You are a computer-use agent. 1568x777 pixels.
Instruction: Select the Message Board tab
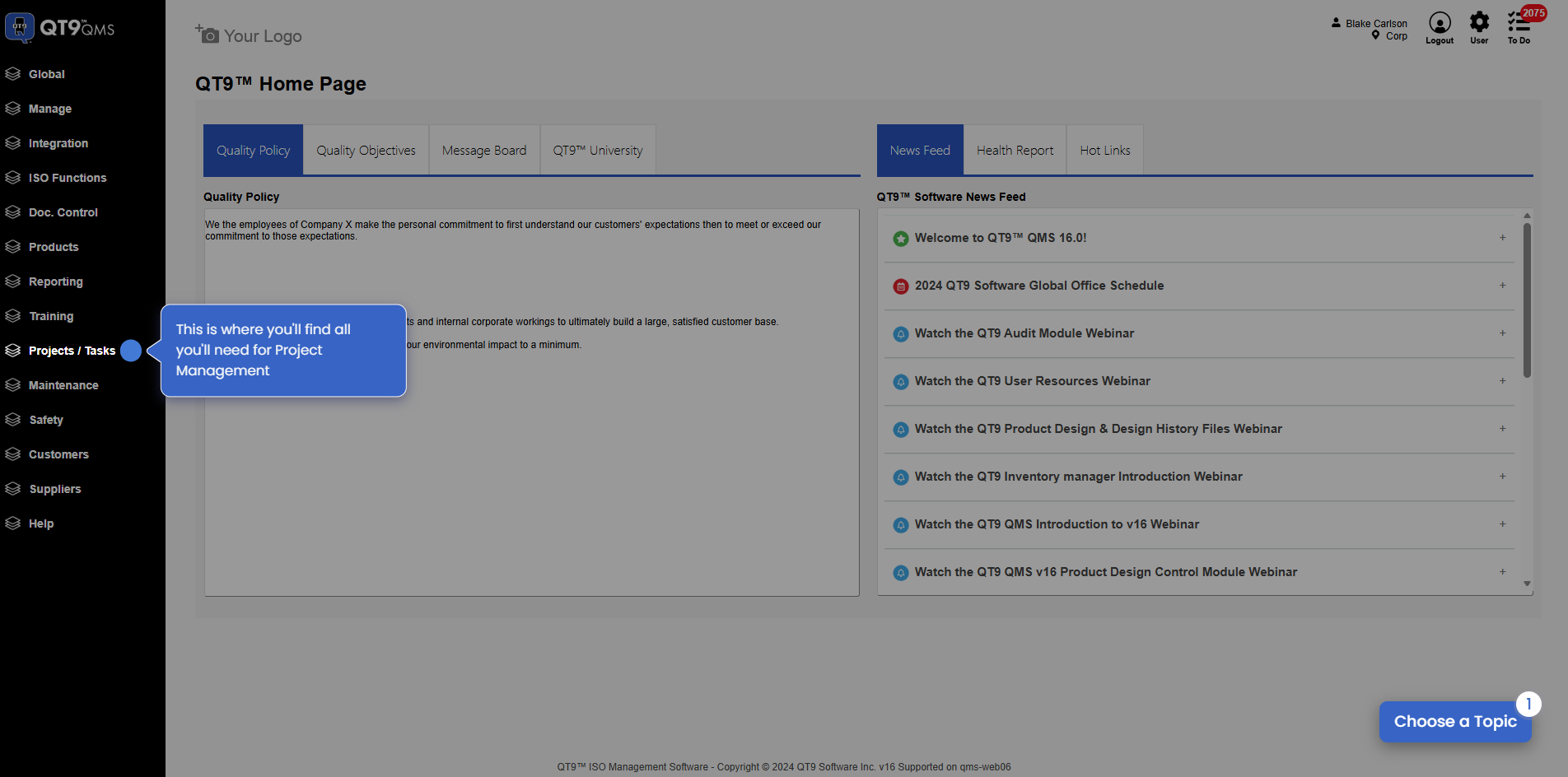pos(484,150)
